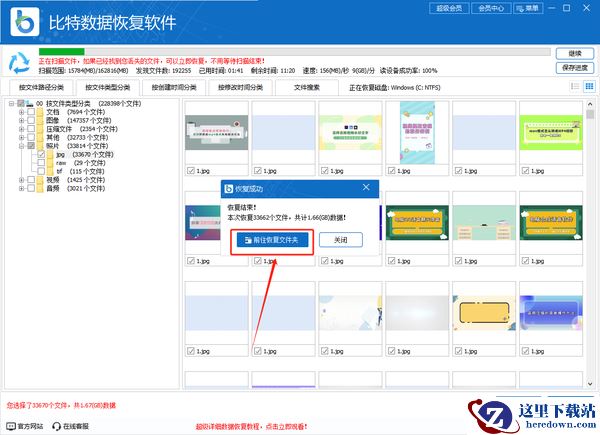Click the 照片 folder icon
The image size is (600, 435).
click(x=40, y=146)
